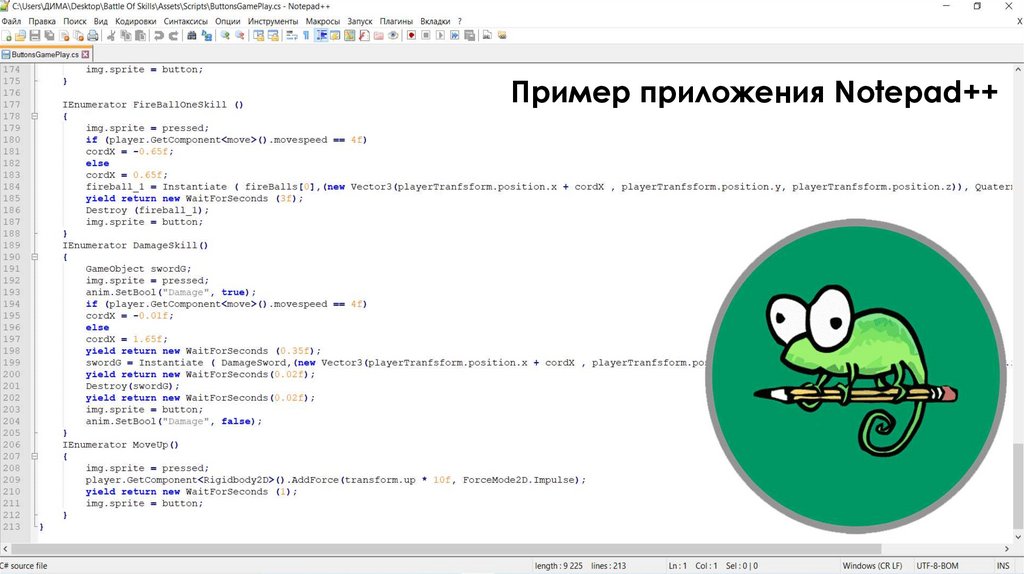This screenshot has width=1024, height=574.
Task: Toggle synchronized vertical scrolling icon
Action: pyautogui.click(x=259, y=35)
